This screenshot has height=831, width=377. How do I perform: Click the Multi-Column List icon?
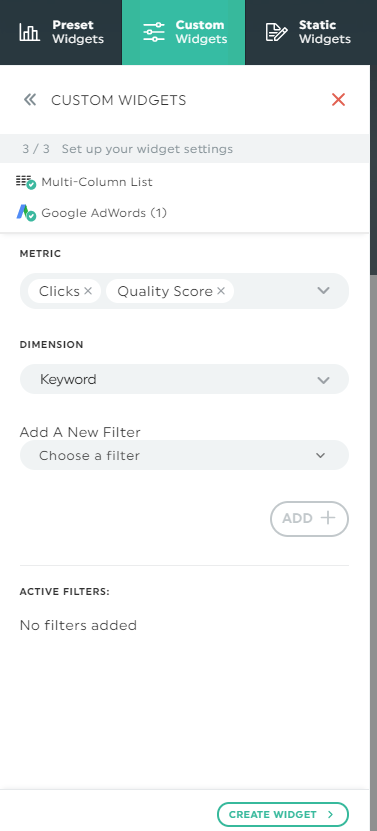25,182
